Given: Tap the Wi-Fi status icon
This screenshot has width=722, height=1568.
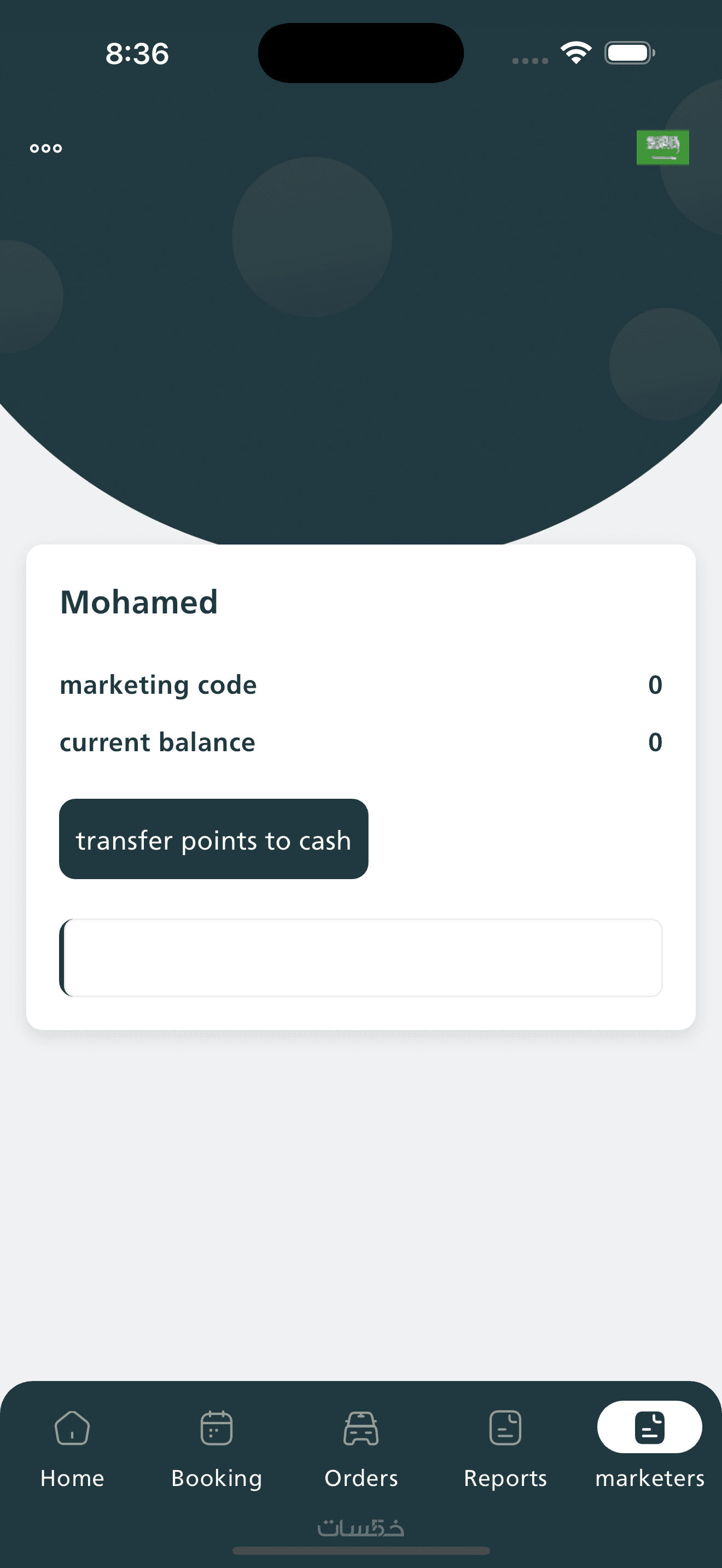Looking at the screenshot, I should [576, 52].
